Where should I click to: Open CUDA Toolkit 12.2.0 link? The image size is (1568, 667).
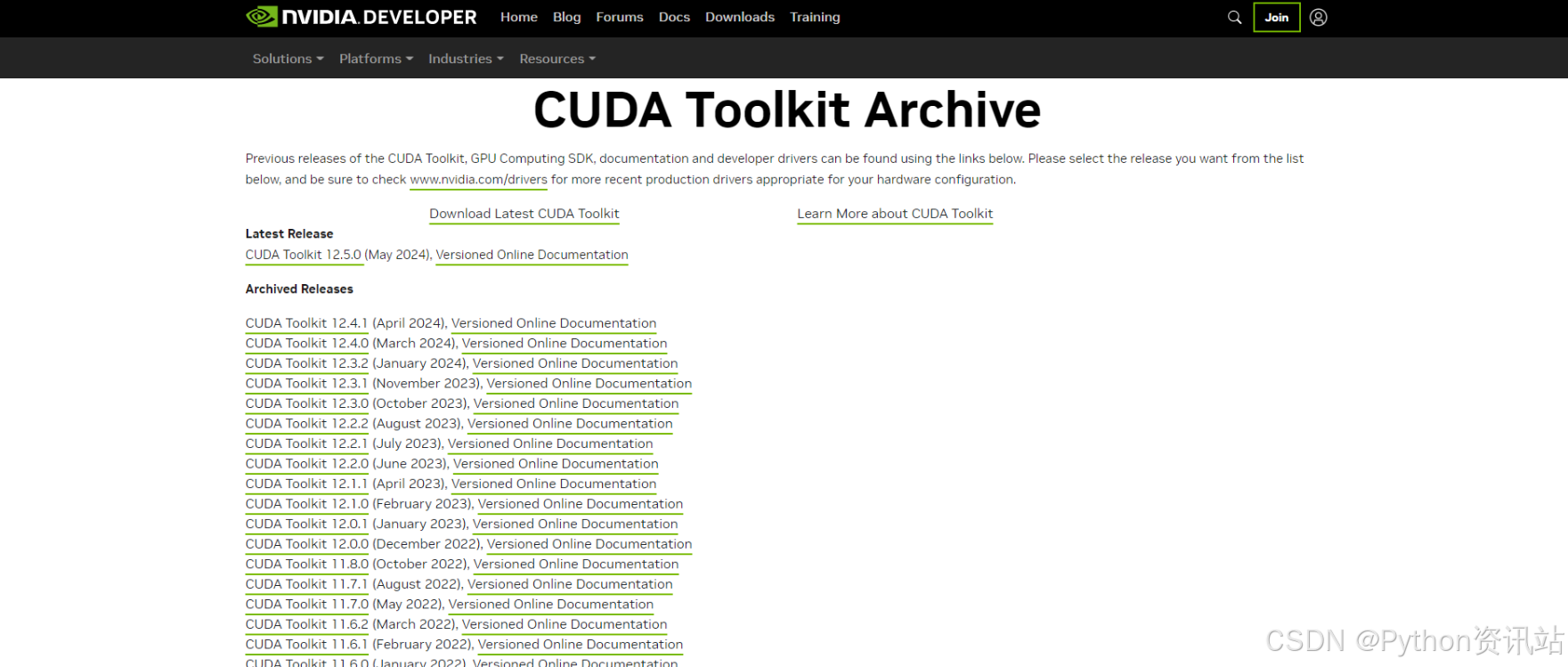(x=306, y=464)
